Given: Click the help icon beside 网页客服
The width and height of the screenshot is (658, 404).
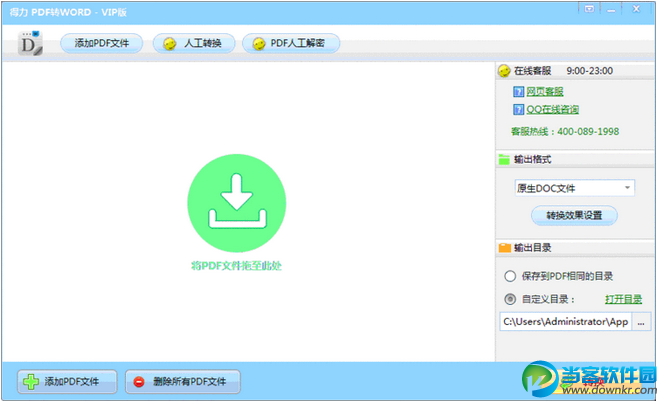Looking at the screenshot, I should coord(518,91).
